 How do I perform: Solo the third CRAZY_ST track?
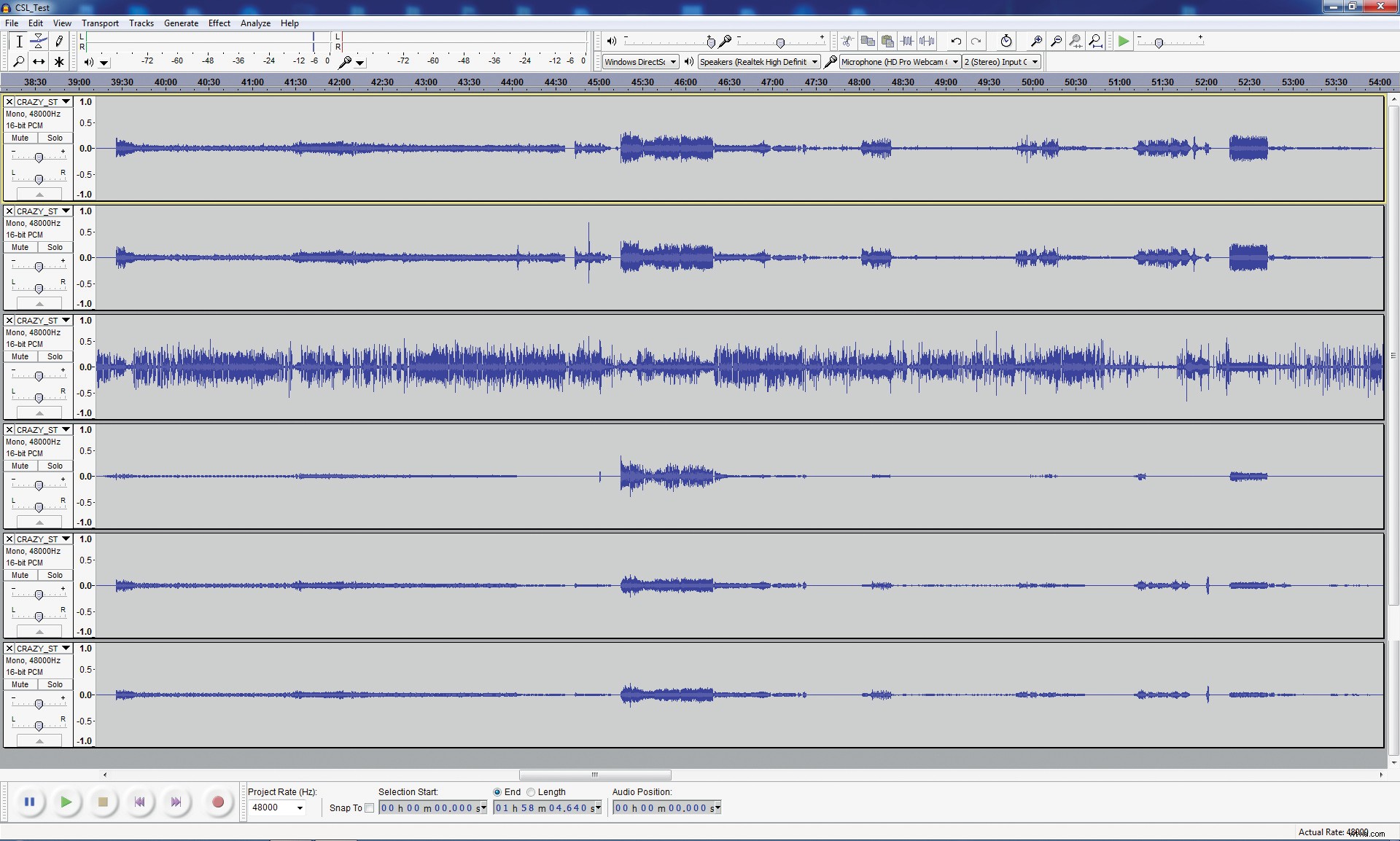(55, 356)
